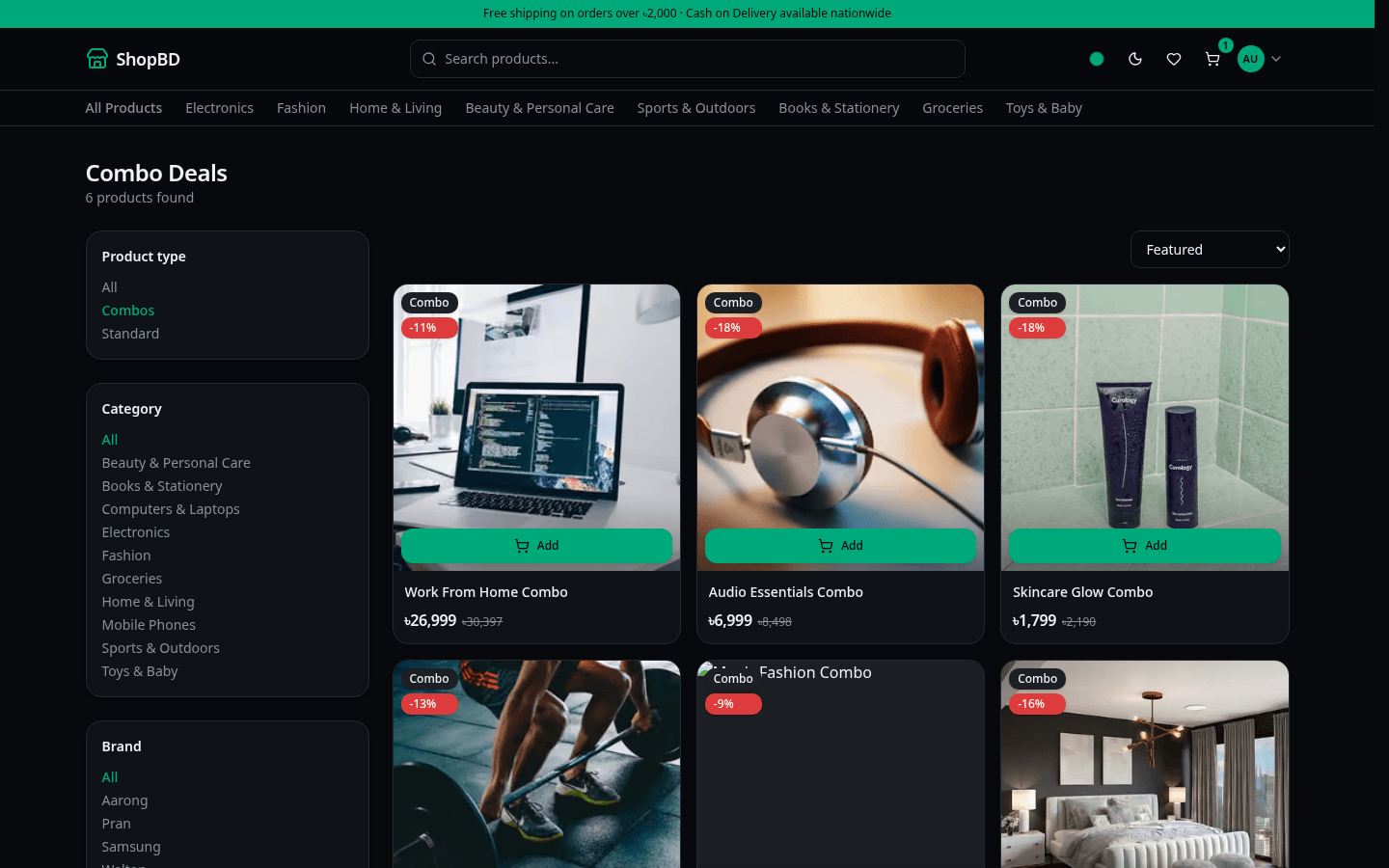Select All under Brand filter
Screen dimensions: 1389x868
click(110, 777)
